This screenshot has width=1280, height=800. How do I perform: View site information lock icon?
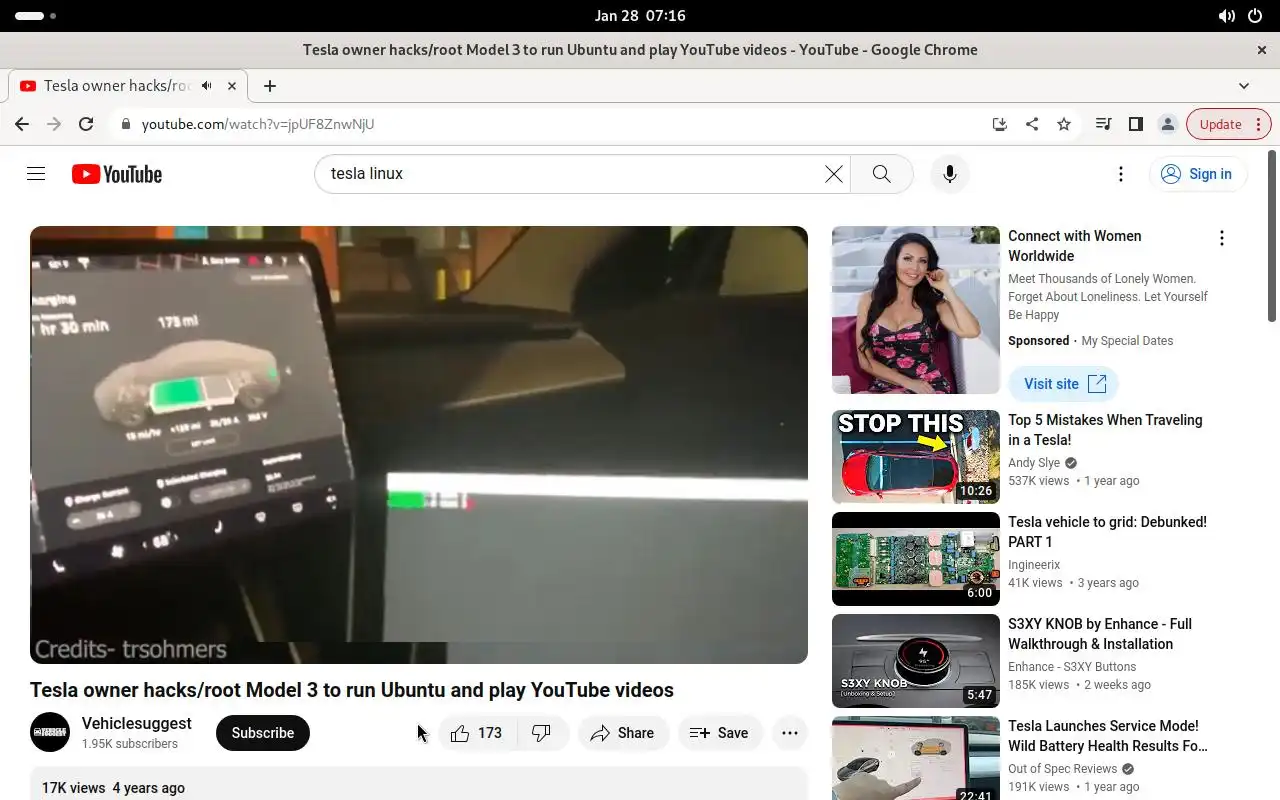125,124
